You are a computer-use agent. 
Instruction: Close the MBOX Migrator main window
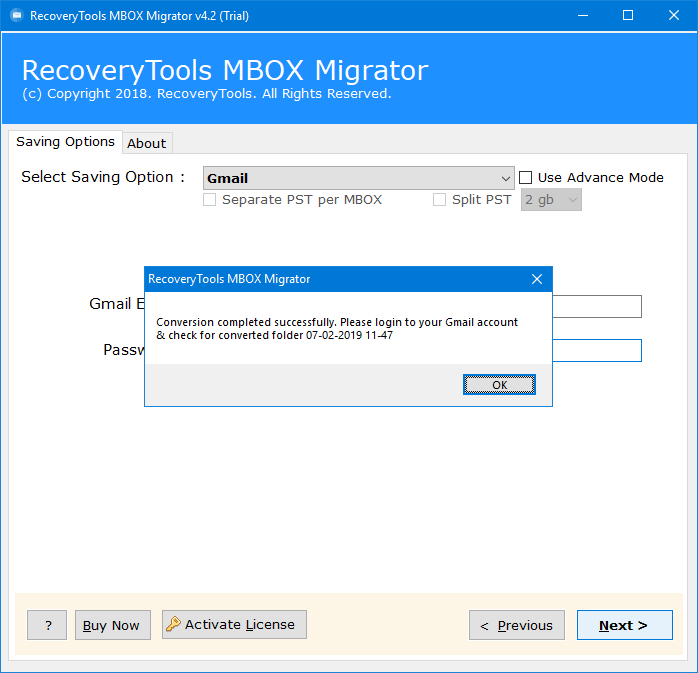pos(674,16)
